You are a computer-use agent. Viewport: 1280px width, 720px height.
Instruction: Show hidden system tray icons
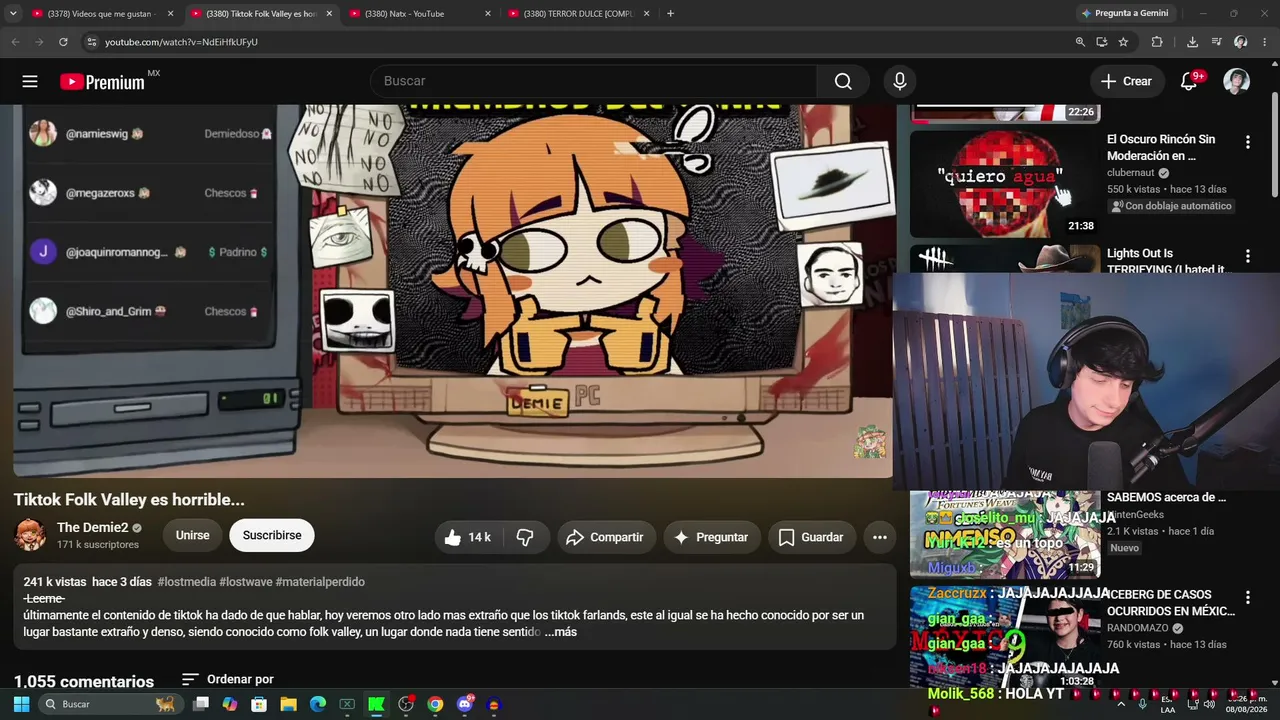point(1121,704)
